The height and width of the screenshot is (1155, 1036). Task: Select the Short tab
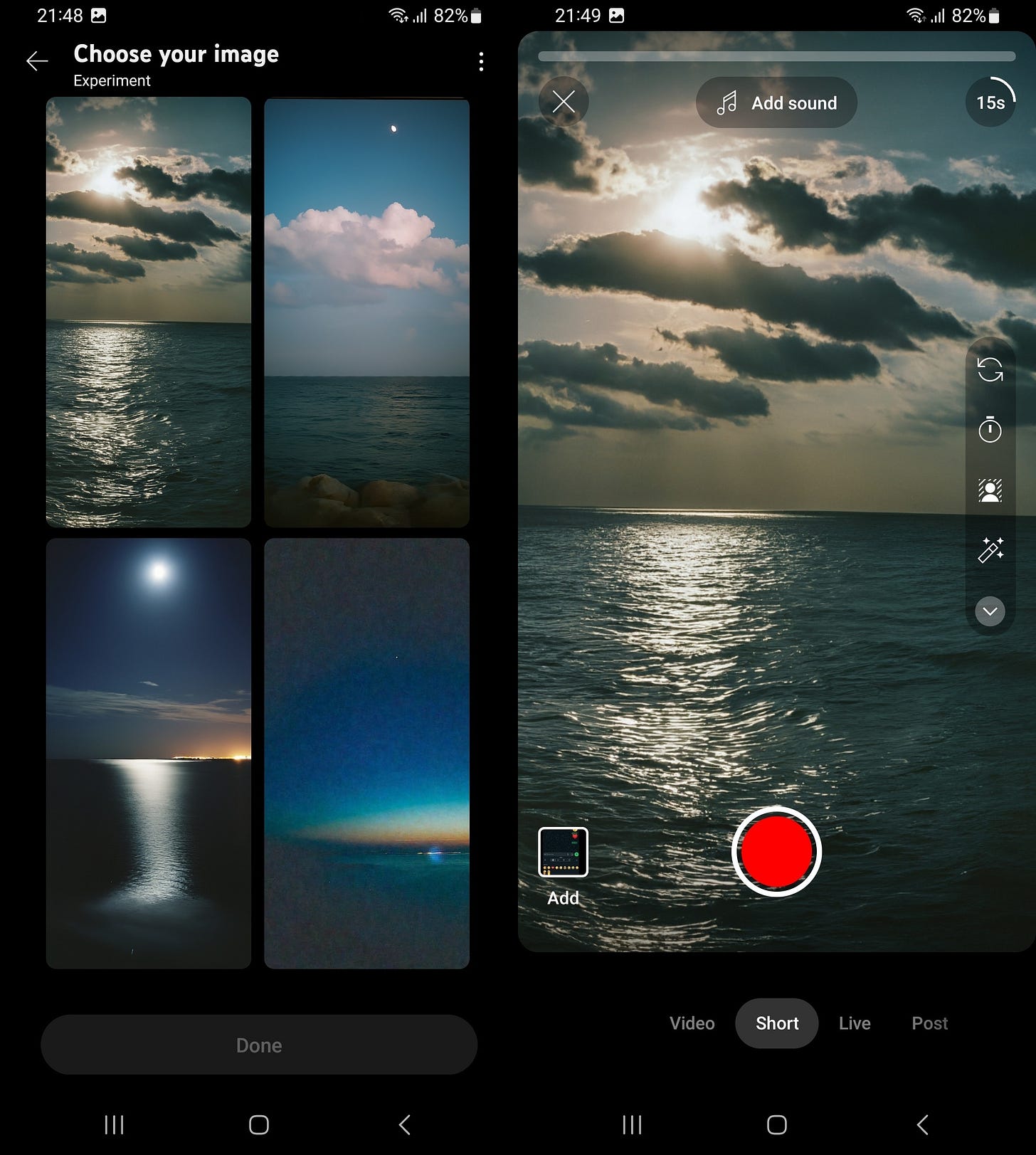coord(777,1023)
